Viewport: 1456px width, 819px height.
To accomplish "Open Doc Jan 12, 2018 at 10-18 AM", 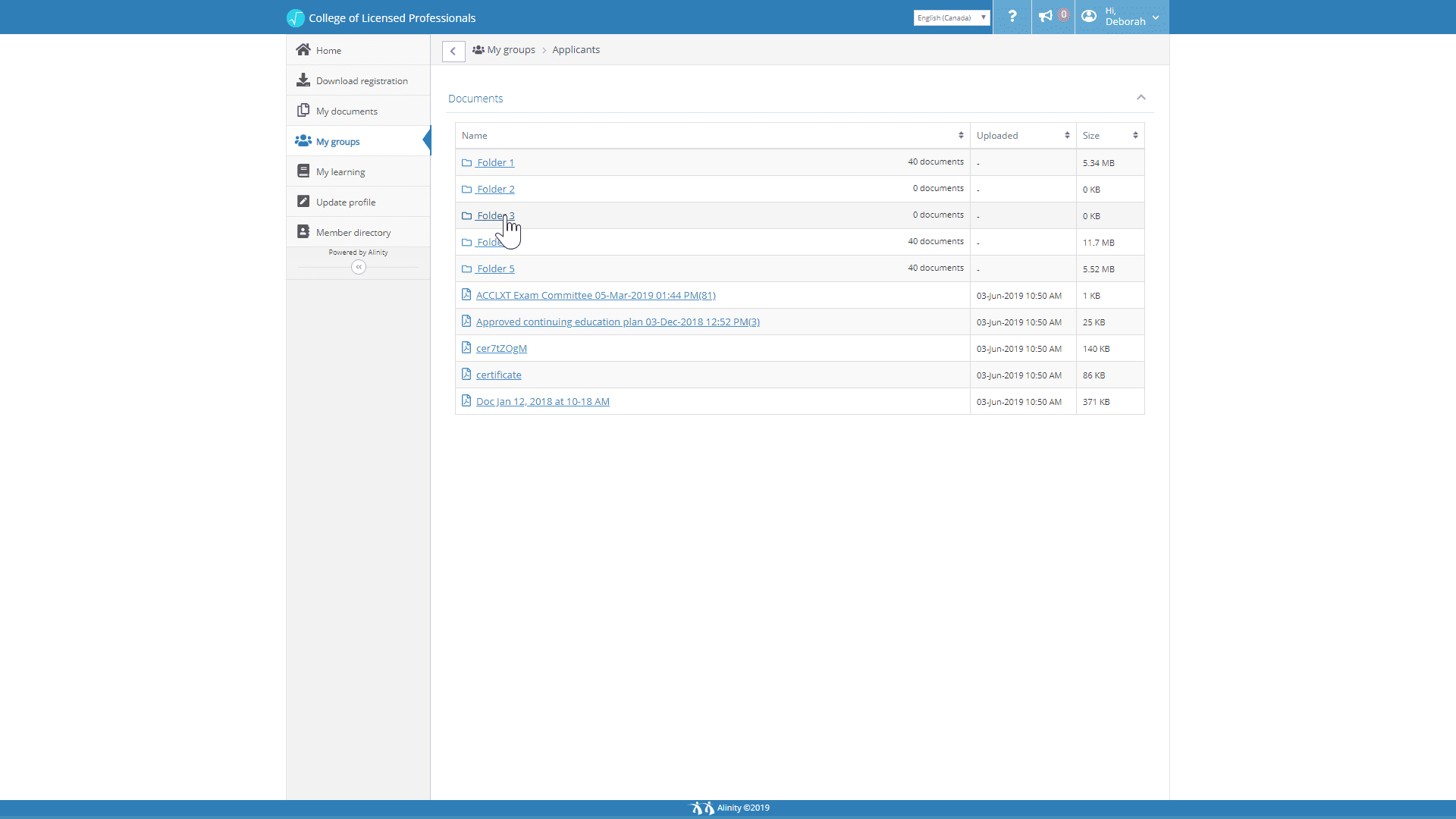I will pos(542,401).
